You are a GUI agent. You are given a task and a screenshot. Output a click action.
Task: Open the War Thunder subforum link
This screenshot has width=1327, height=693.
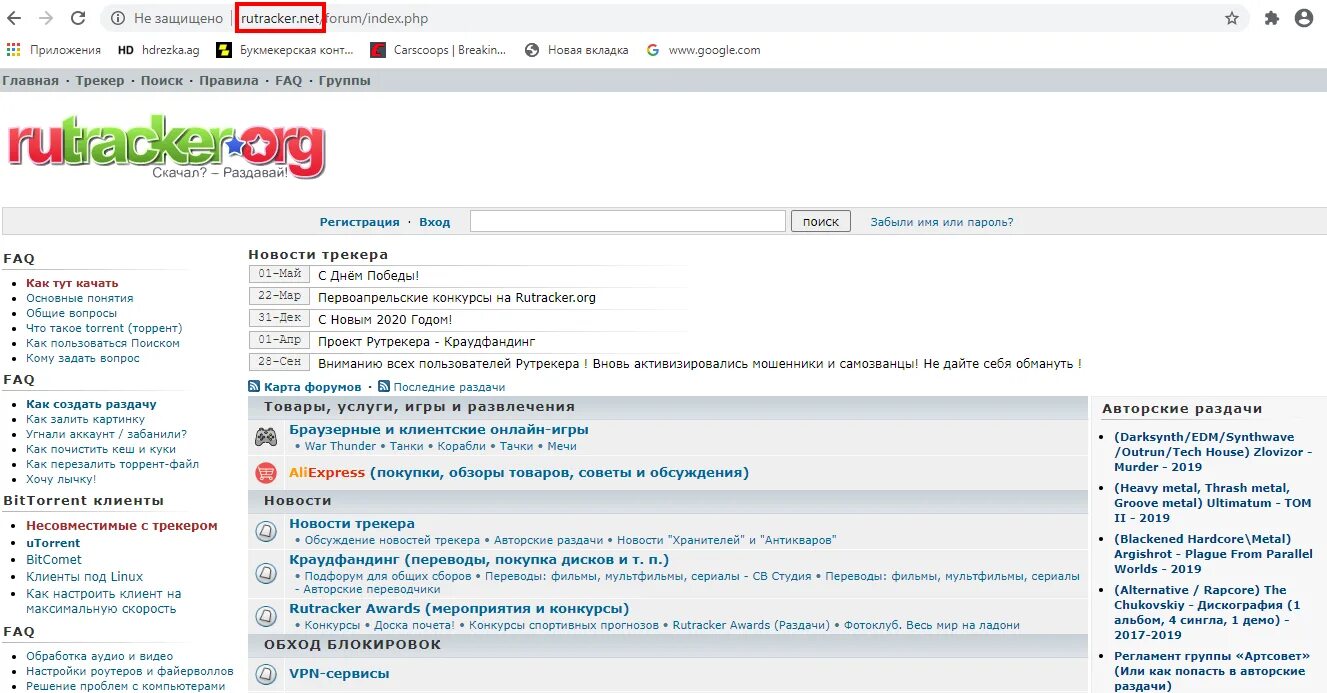pos(340,446)
